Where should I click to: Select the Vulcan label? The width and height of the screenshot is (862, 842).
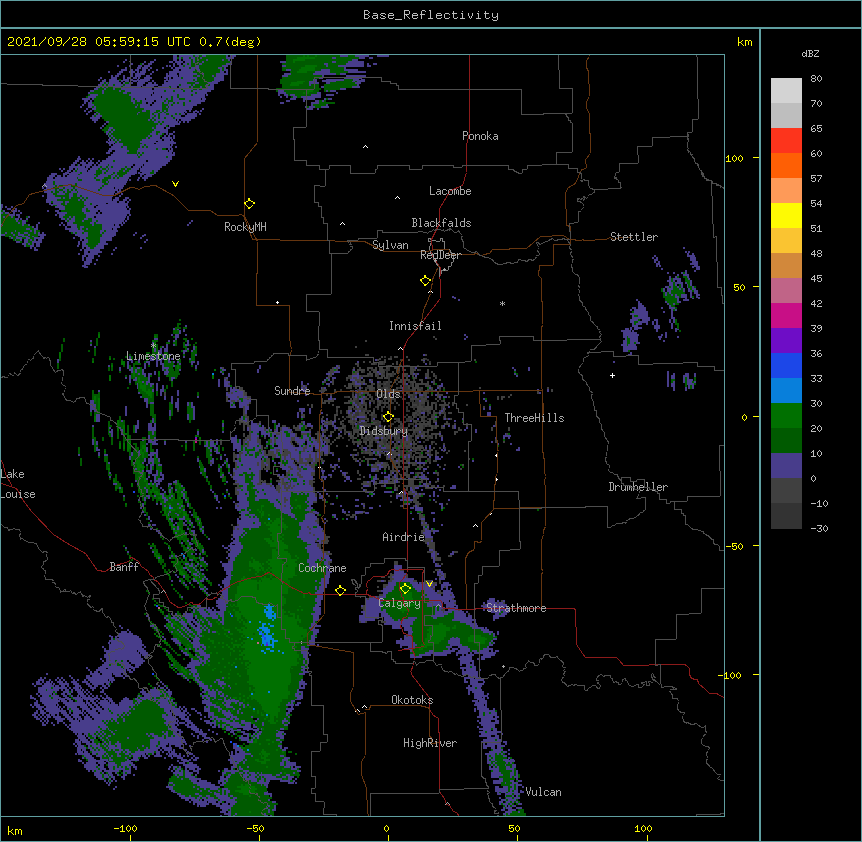543,792
